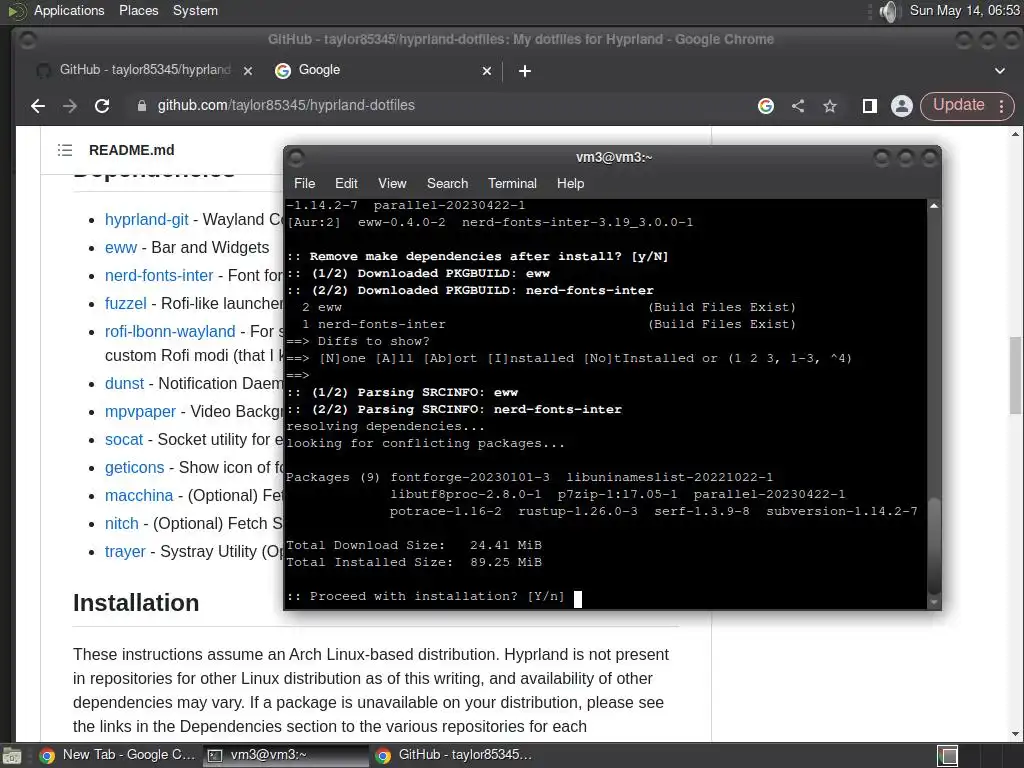Open Places menu in top panel
The image size is (1024, 768).
point(138,10)
